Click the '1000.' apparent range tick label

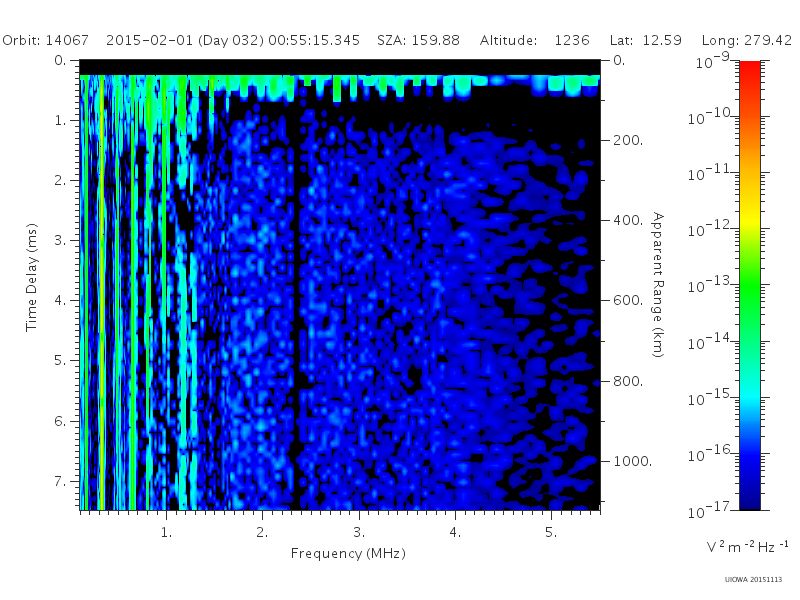coord(633,461)
